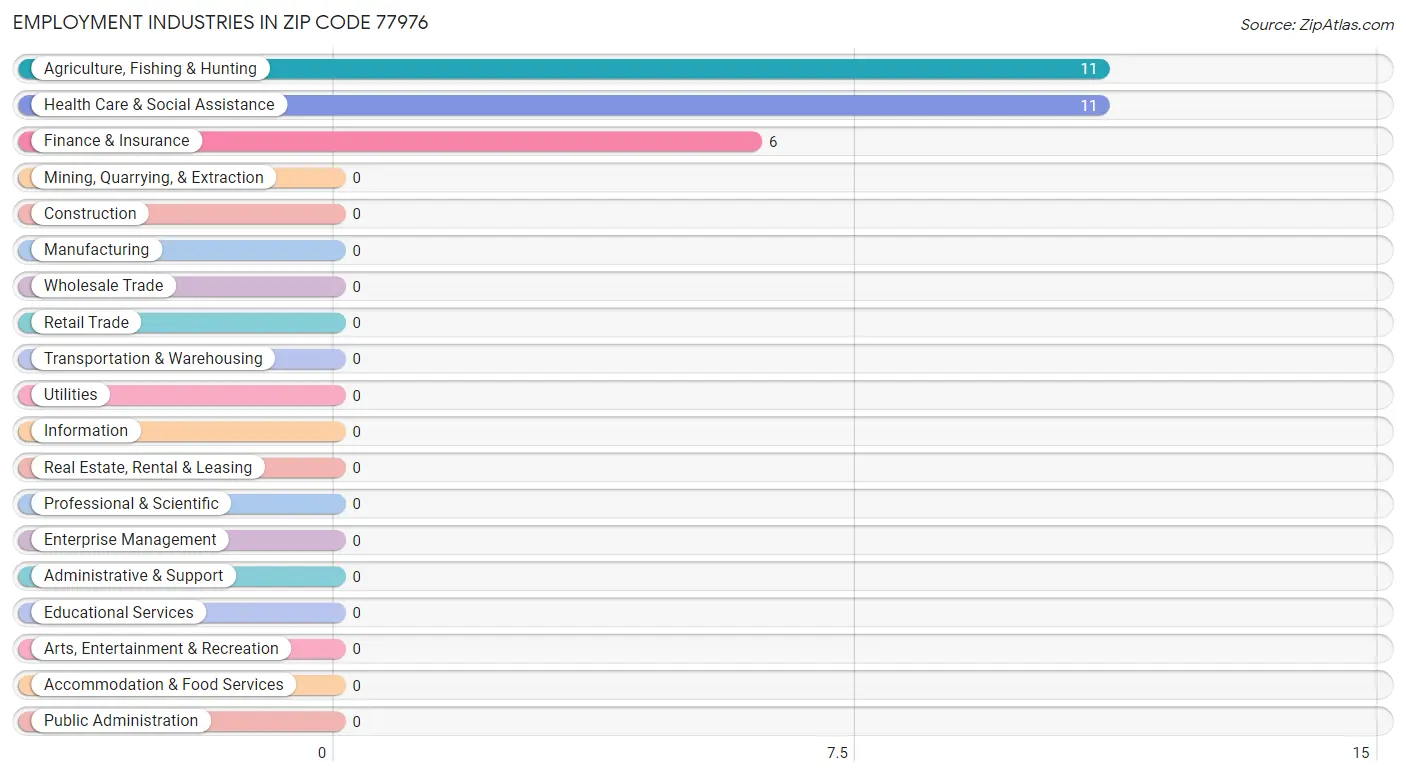The width and height of the screenshot is (1406, 776).
Task: Click the value 0 beside Retail Trade
Action: (x=356, y=322)
